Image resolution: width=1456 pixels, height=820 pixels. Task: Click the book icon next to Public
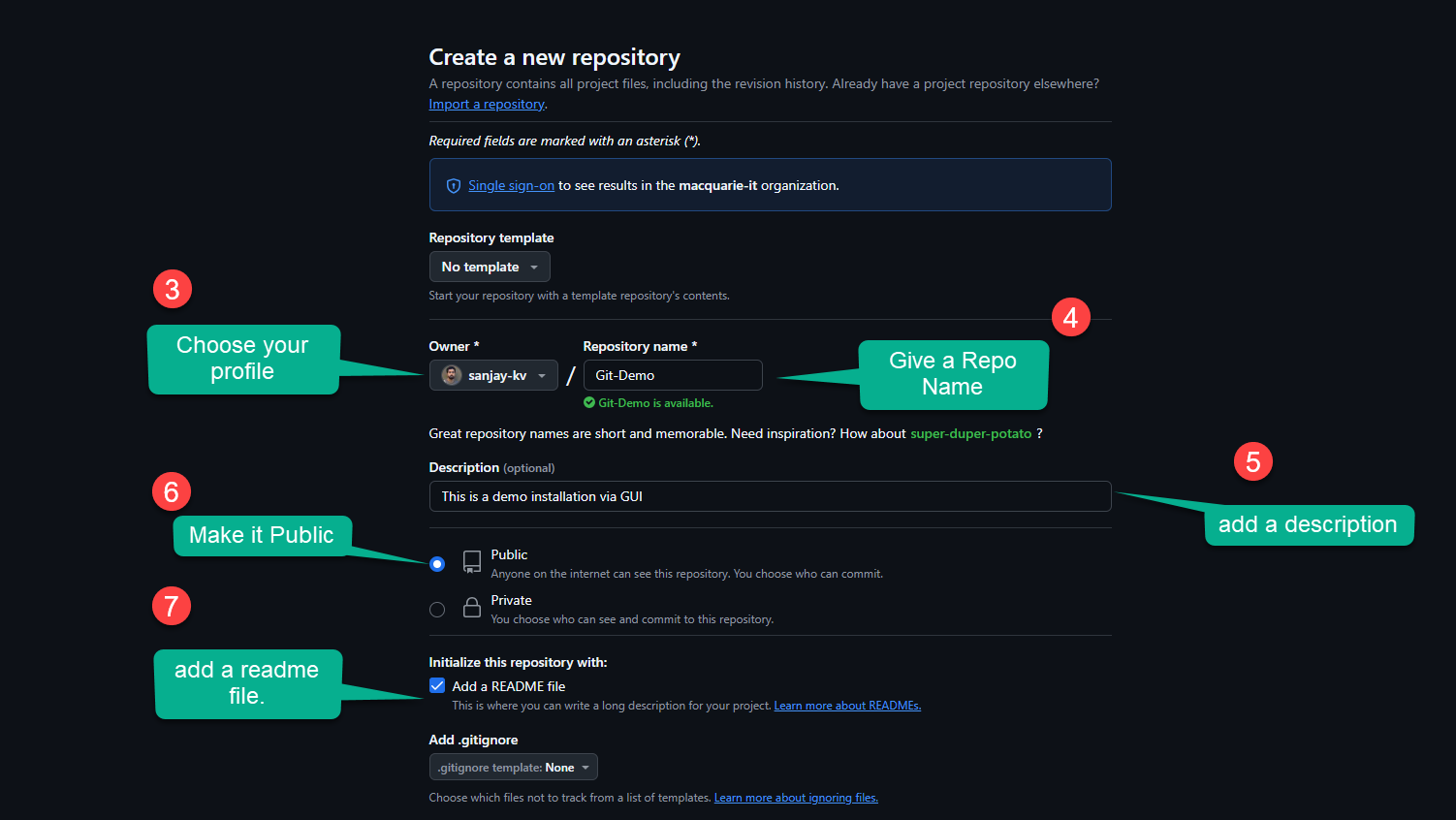[x=471, y=560]
